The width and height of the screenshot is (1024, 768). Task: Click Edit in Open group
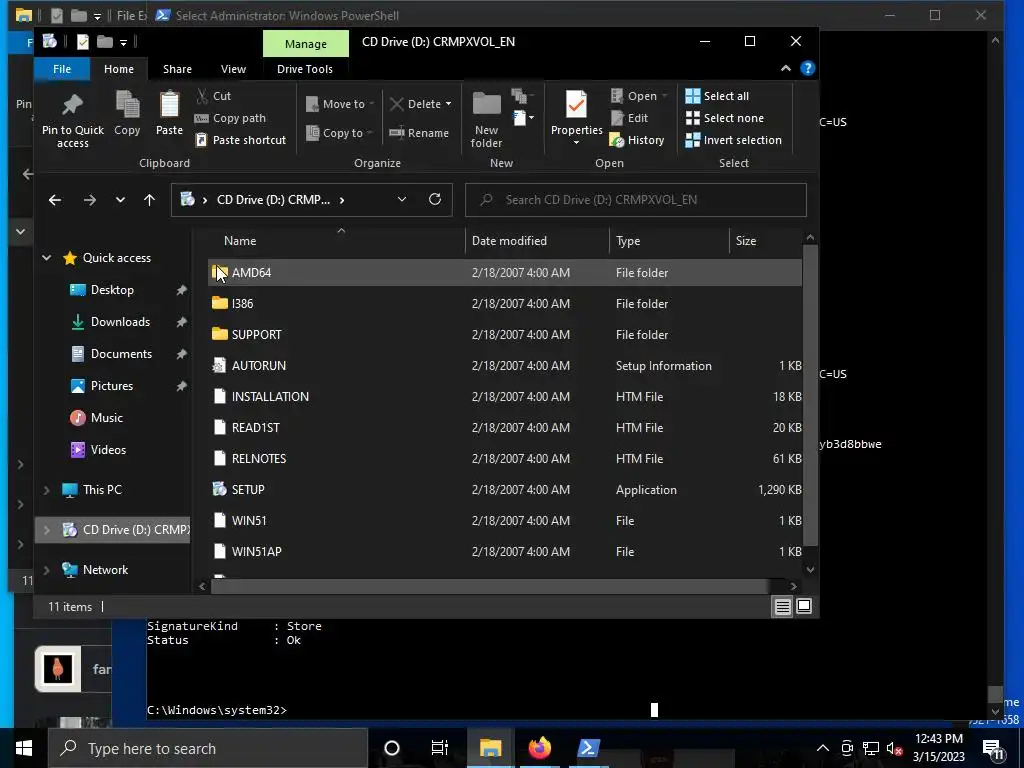click(x=630, y=118)
